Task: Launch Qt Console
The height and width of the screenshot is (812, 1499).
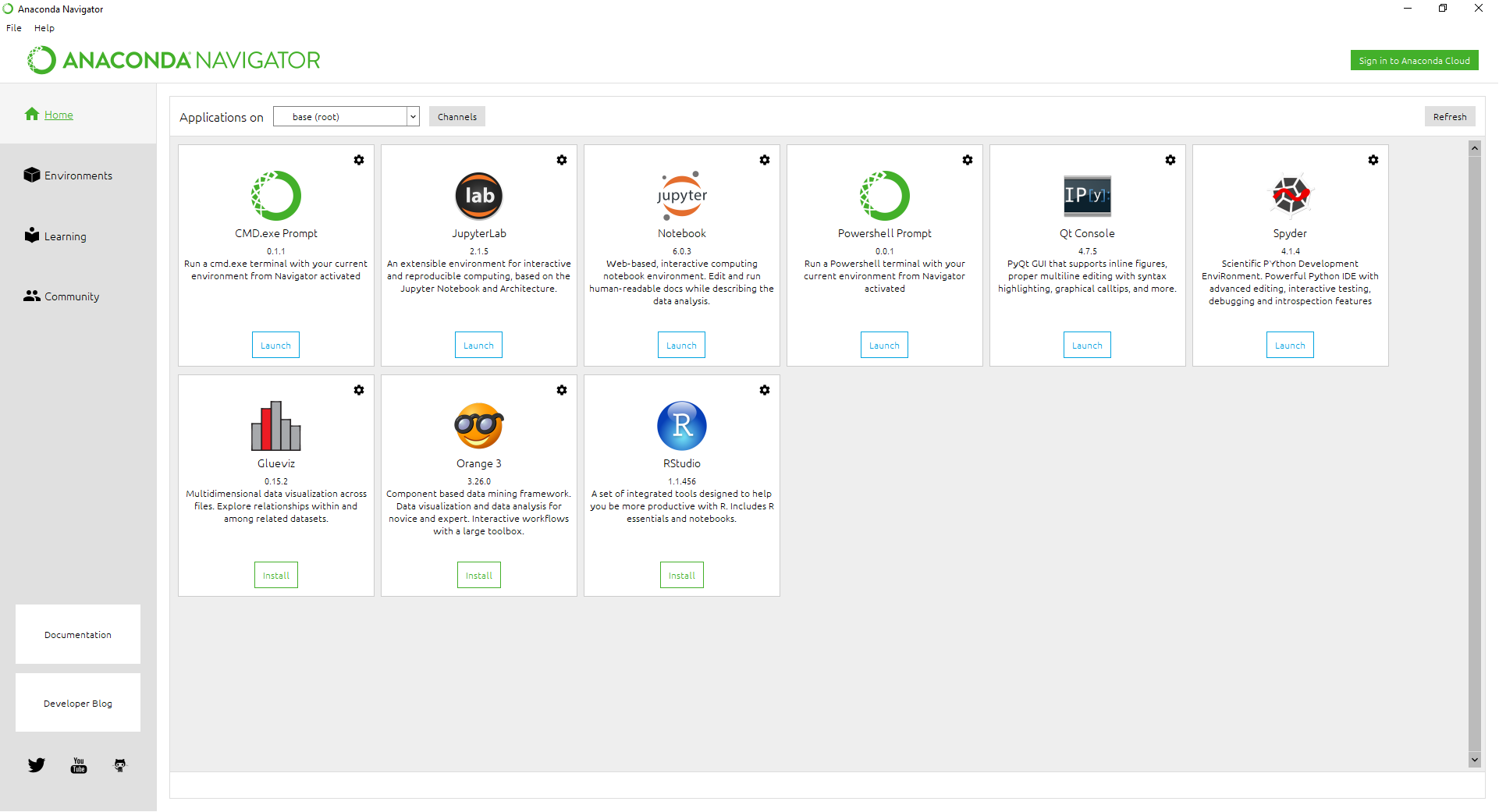Action: click(x=1088, y=346)
